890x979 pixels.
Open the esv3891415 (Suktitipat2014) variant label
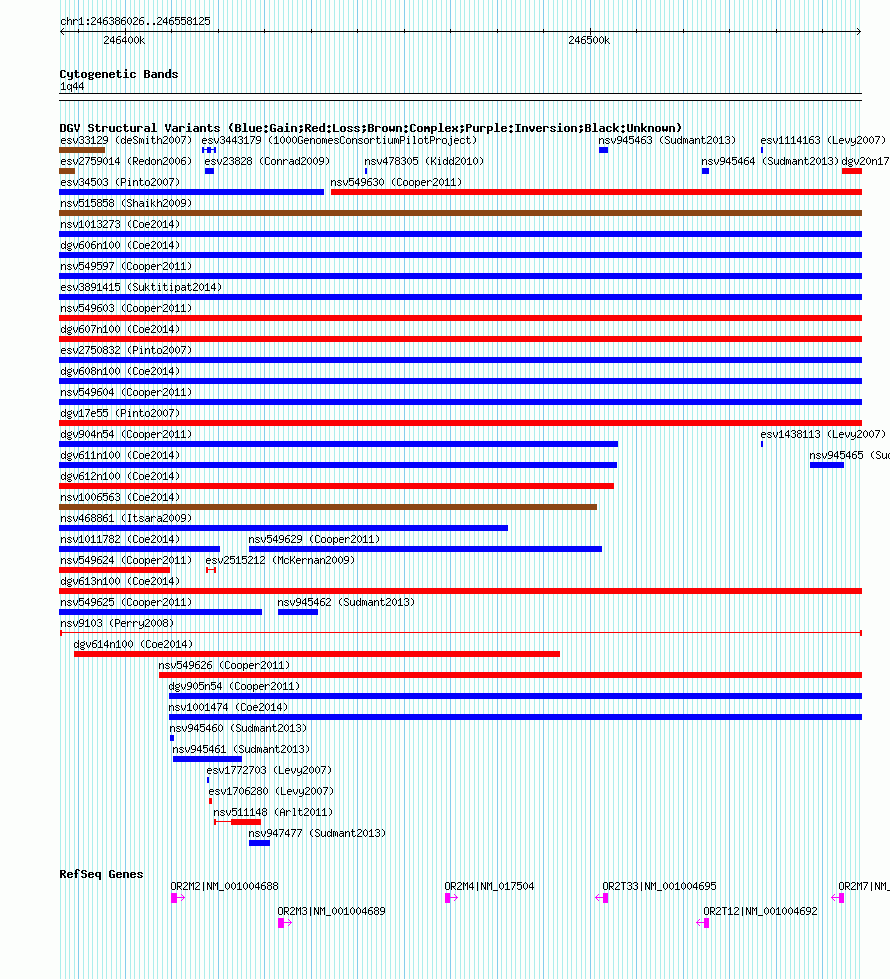point(141,287)
